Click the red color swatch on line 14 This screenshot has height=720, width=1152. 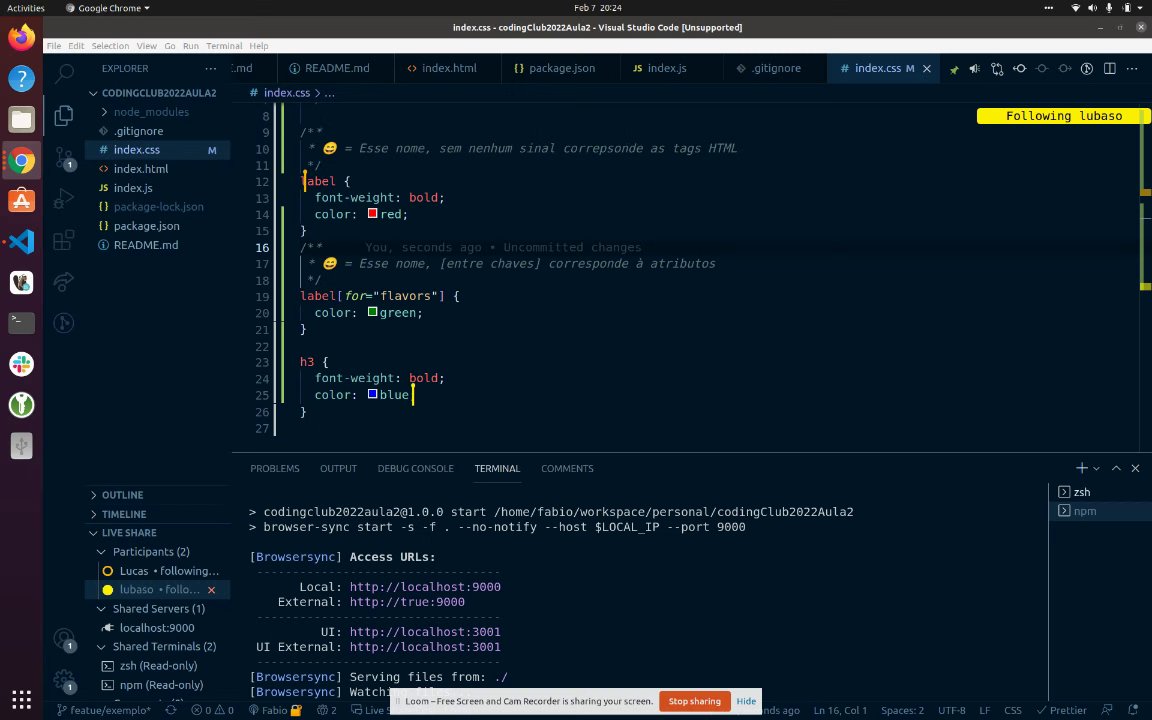coord(372,214)
